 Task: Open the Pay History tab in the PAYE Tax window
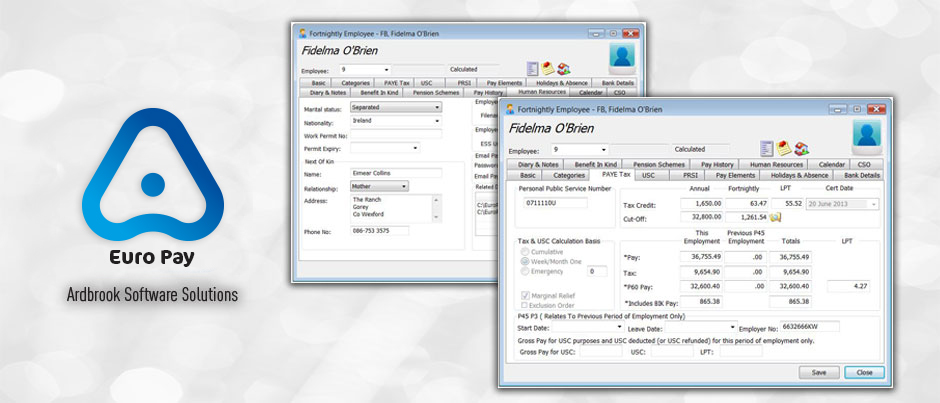(717, 164)
